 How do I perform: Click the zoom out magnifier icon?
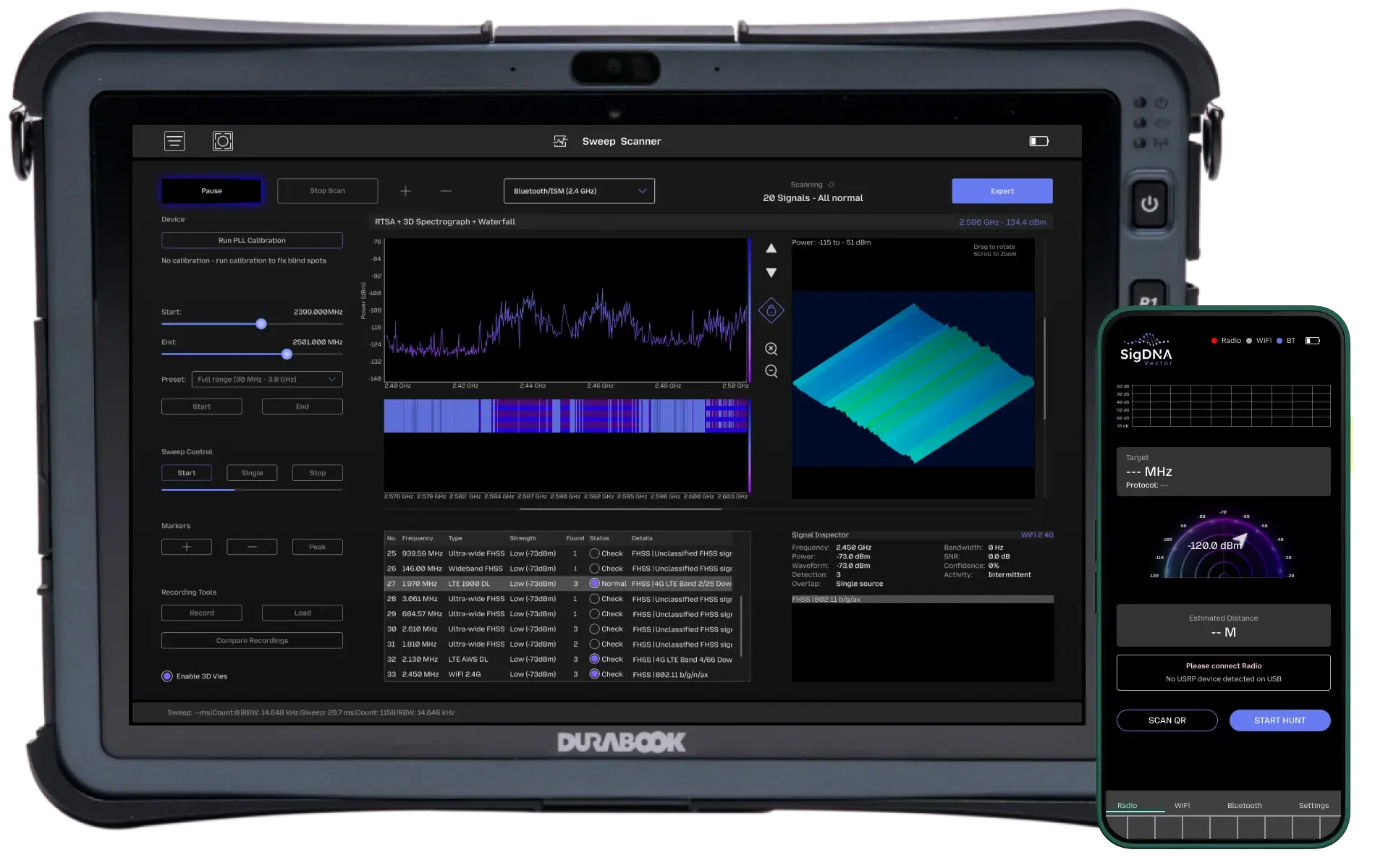771,371
